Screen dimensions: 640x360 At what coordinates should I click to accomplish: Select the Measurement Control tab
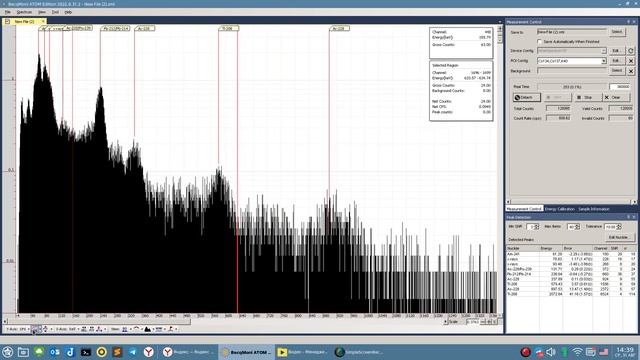tap(524, 209)
